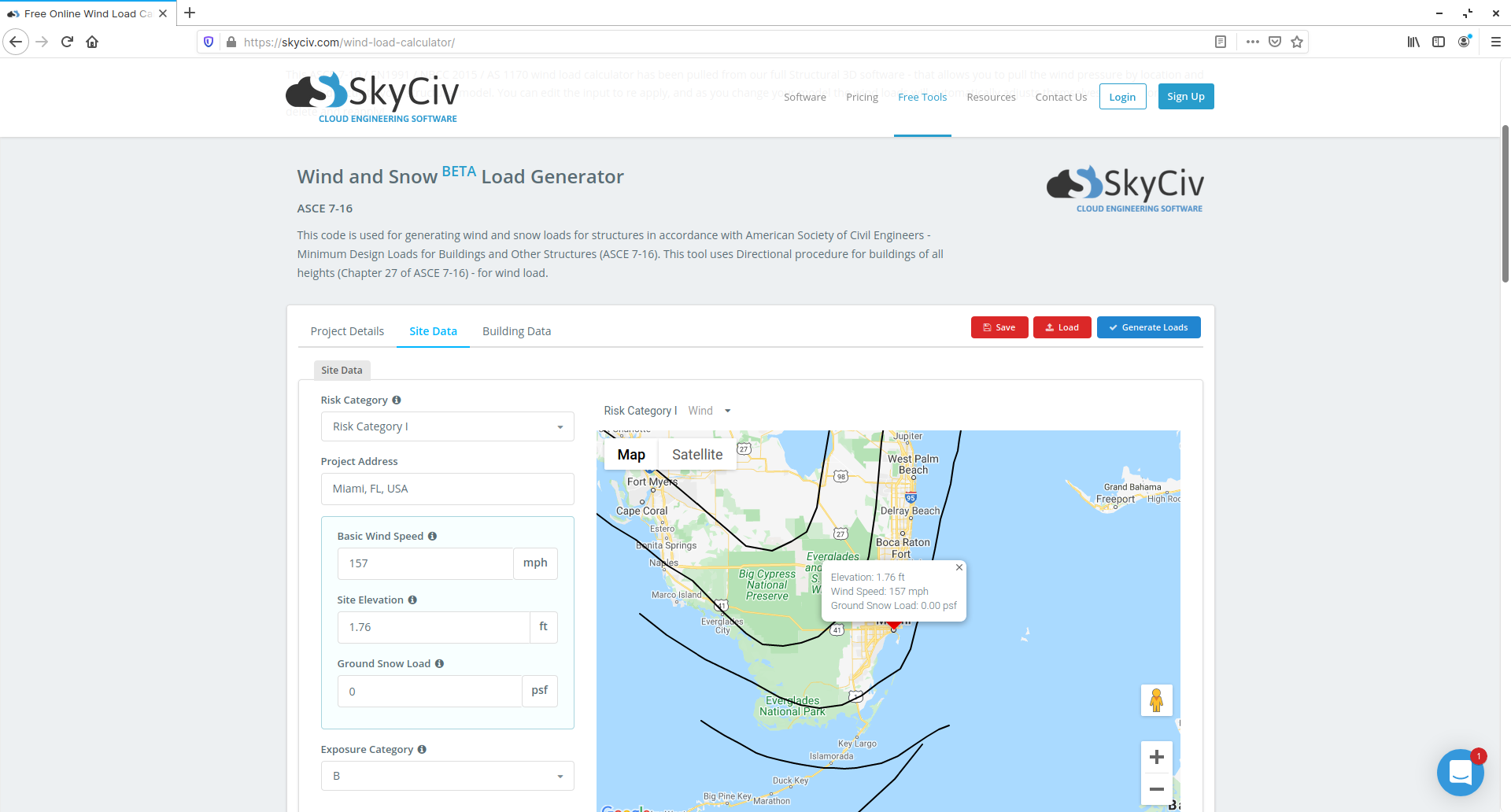1511x812 pixels.
Task: Click the browser forward arrow
Action: [42, 42]
